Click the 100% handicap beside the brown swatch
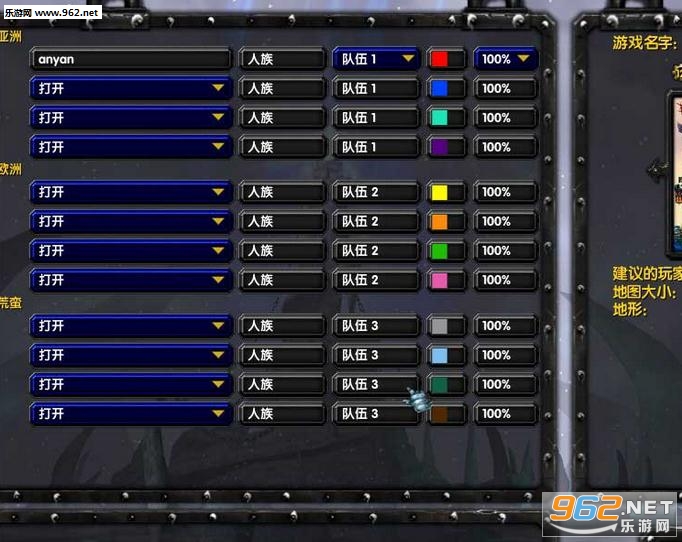Screen dimensions: 682x542 [505, 413]
